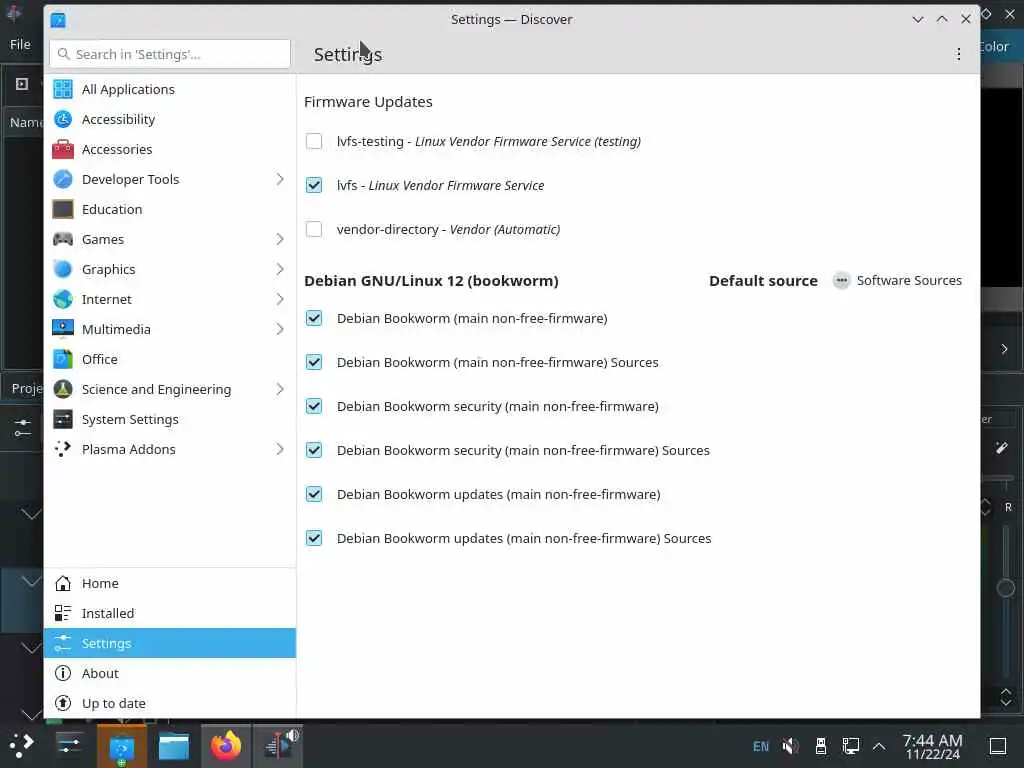Enable the lvfs-testing firmware source

click(314, 142)
